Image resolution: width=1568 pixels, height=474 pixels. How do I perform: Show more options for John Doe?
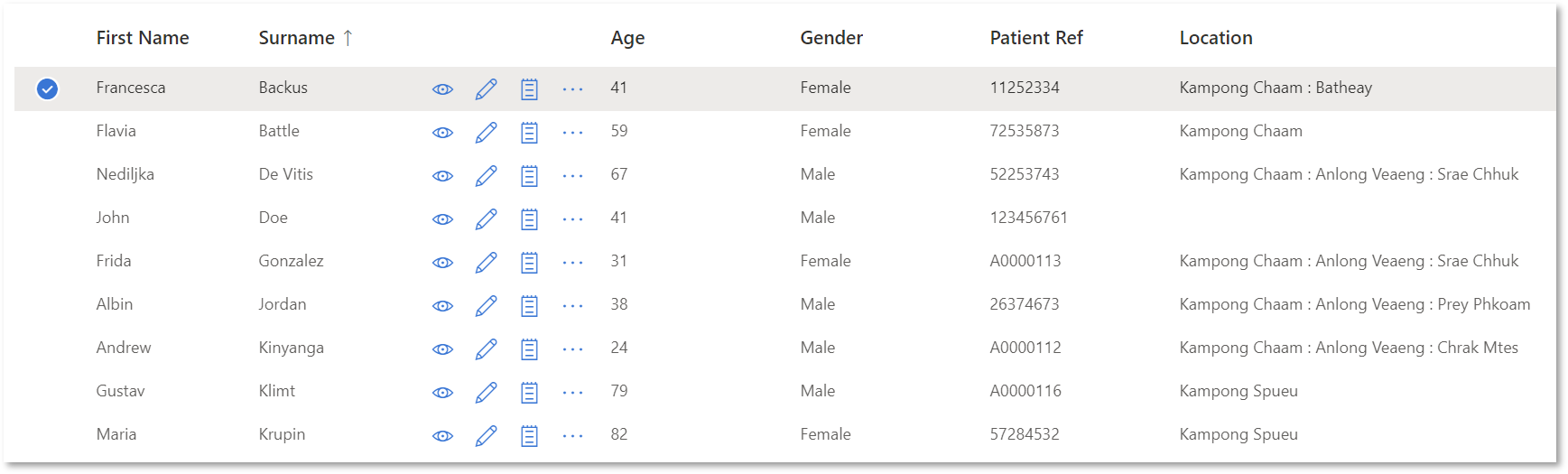[572, 219]
